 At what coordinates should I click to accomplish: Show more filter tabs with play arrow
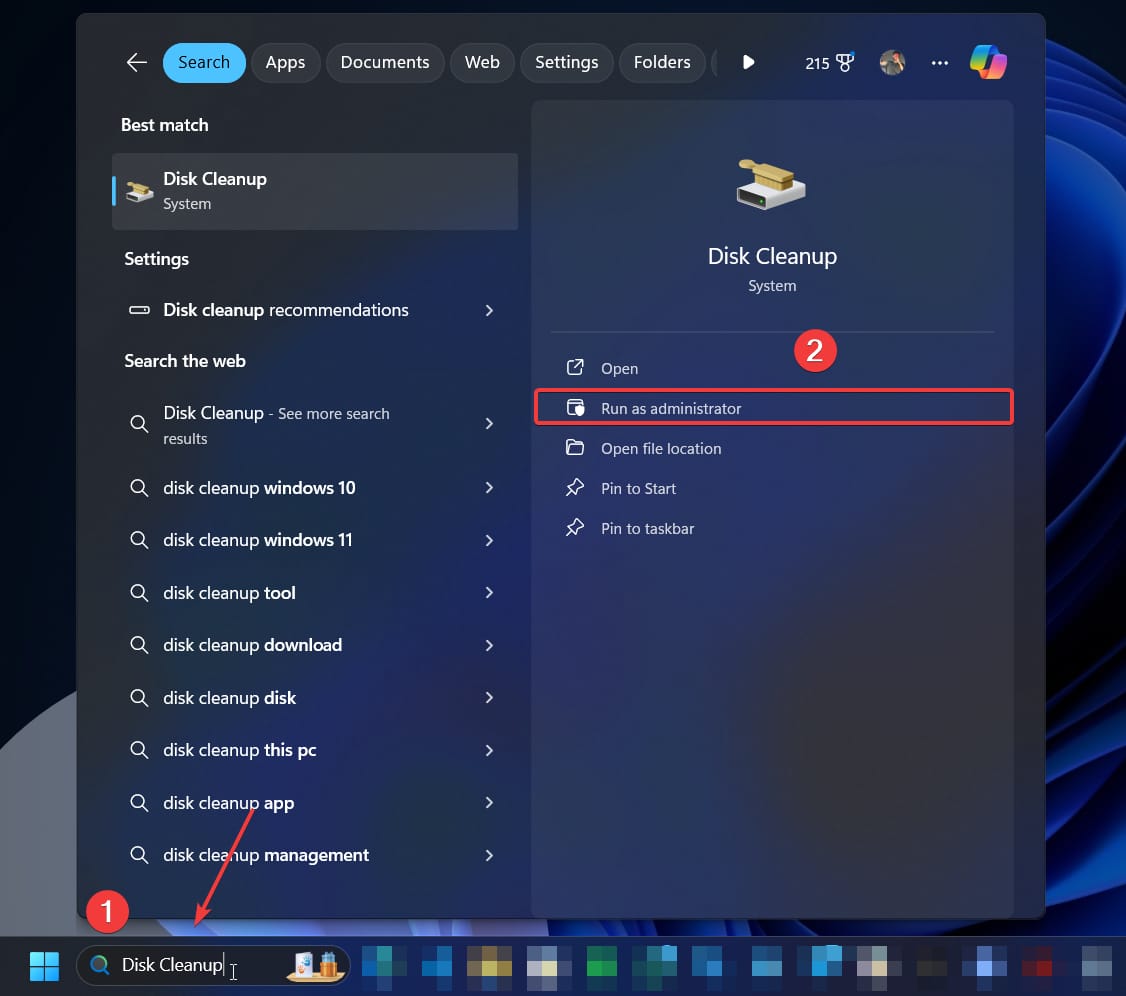pyautogui.click(x=748, y=62)
